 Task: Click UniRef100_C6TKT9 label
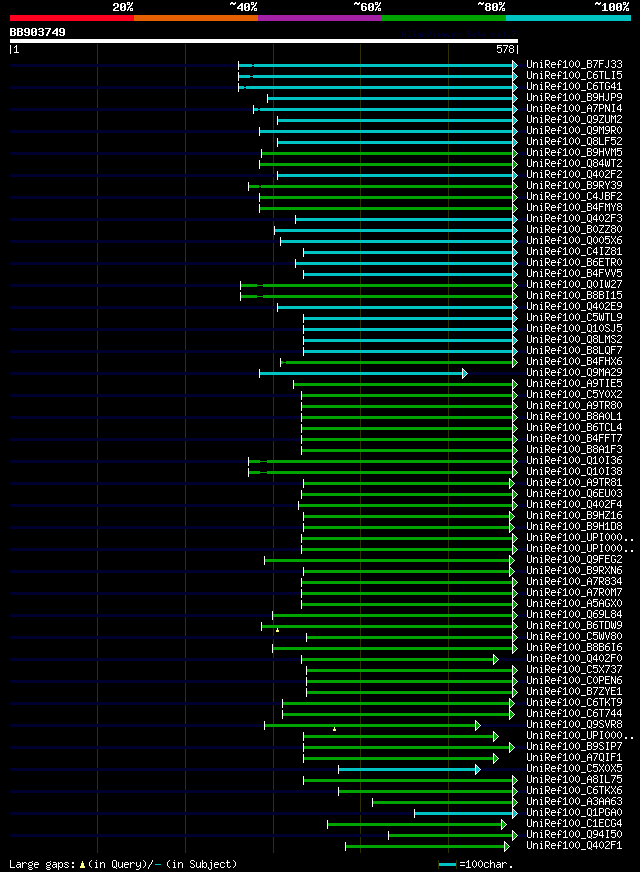pos(574,702)
